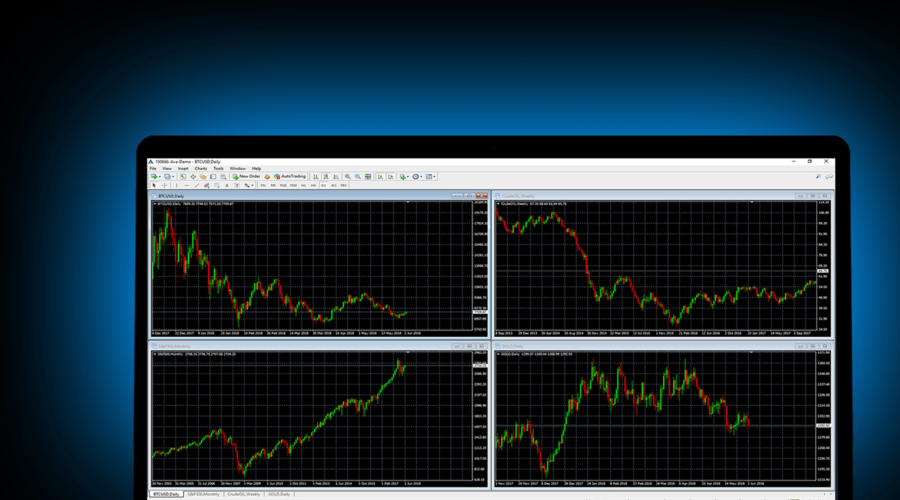Enable the D1 timeframe button

coord(323,185)
